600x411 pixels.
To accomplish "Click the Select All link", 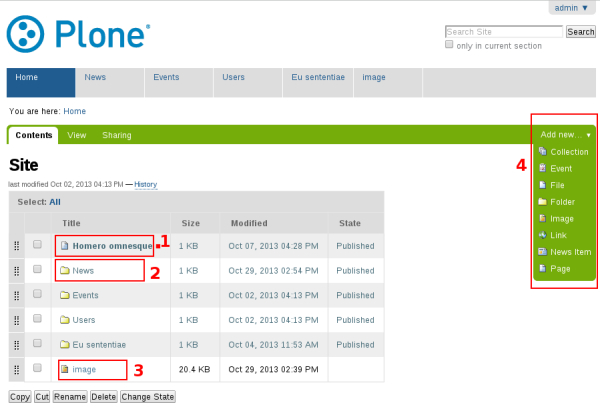I will point(55,202).
